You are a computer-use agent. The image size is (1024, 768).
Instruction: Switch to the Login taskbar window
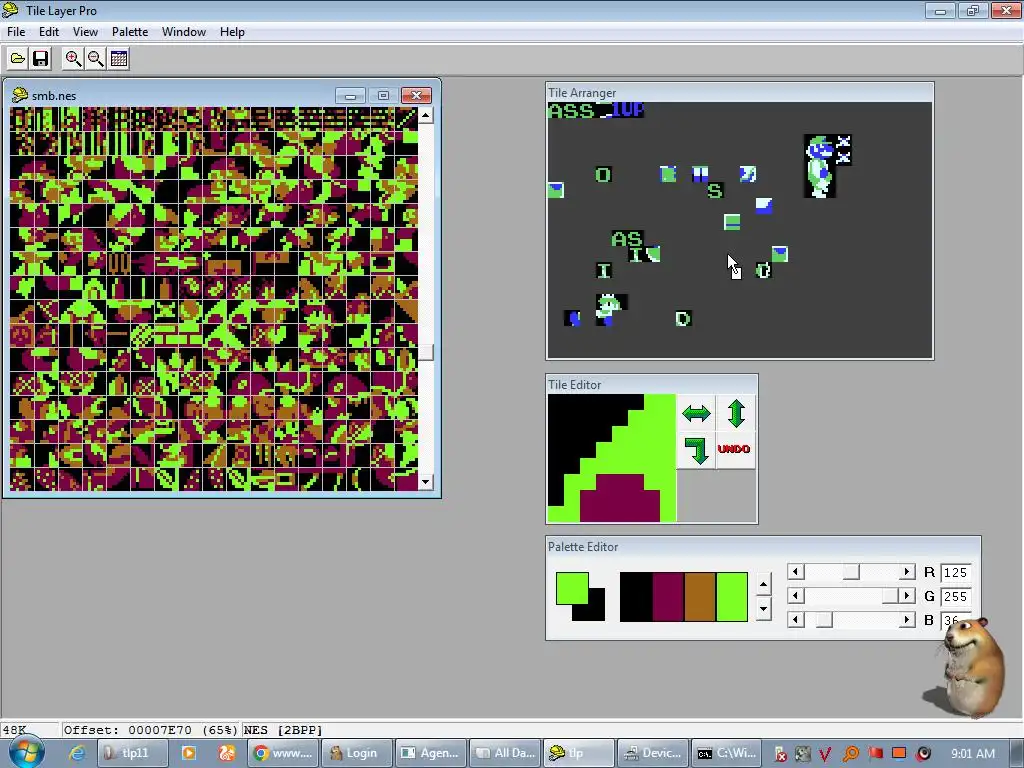click(359, 753)
